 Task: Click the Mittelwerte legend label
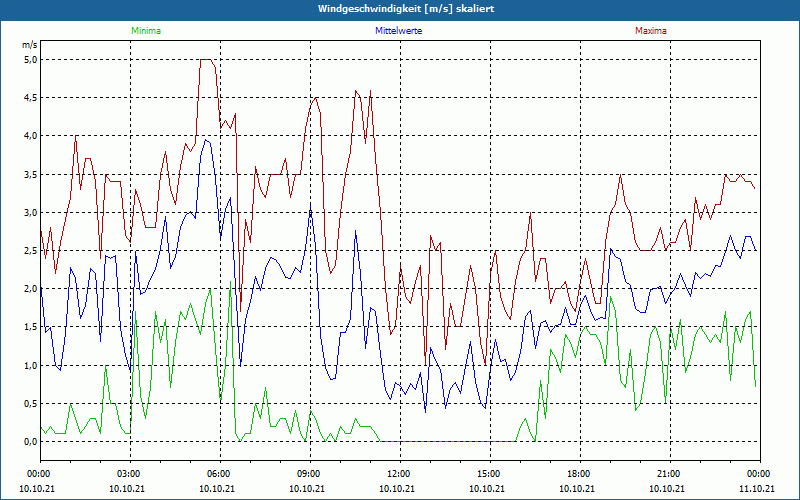398,31
